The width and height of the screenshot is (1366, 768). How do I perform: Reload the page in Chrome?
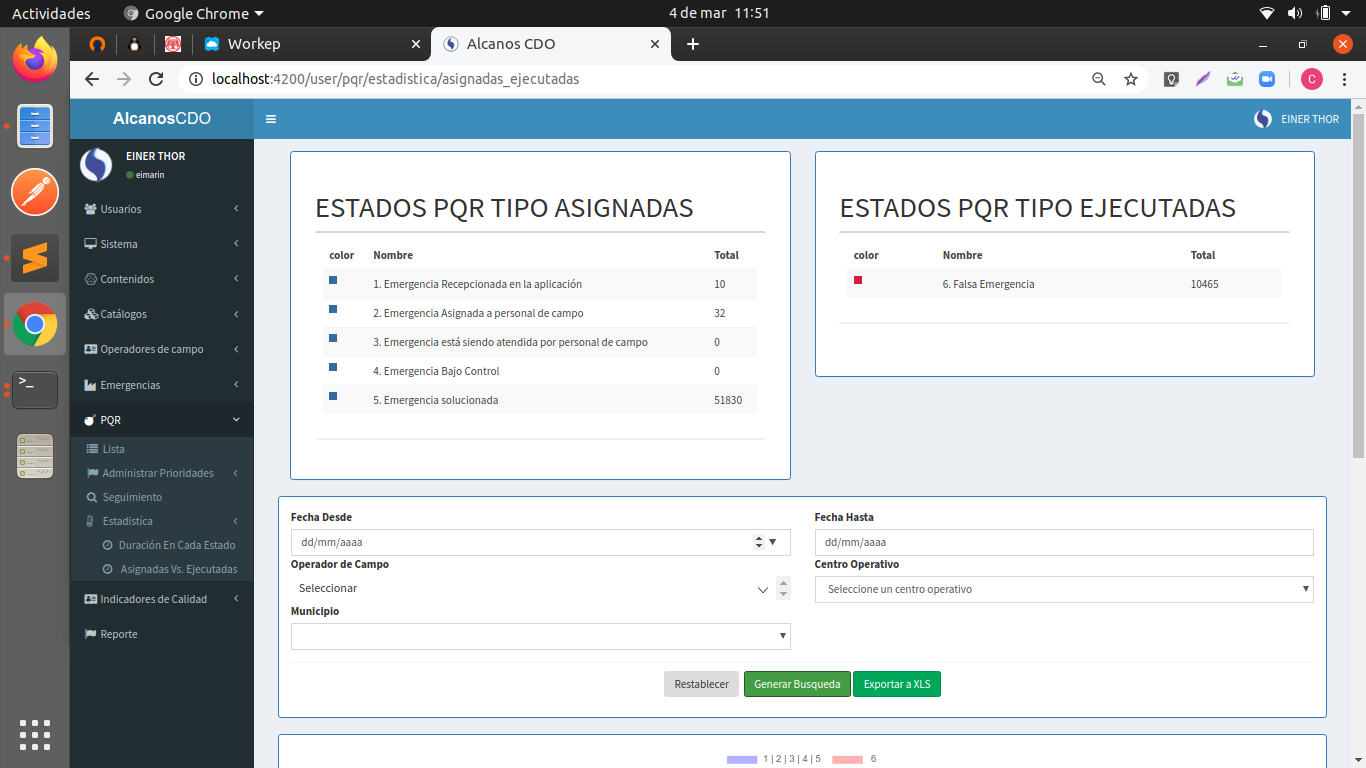coord(156,79)
